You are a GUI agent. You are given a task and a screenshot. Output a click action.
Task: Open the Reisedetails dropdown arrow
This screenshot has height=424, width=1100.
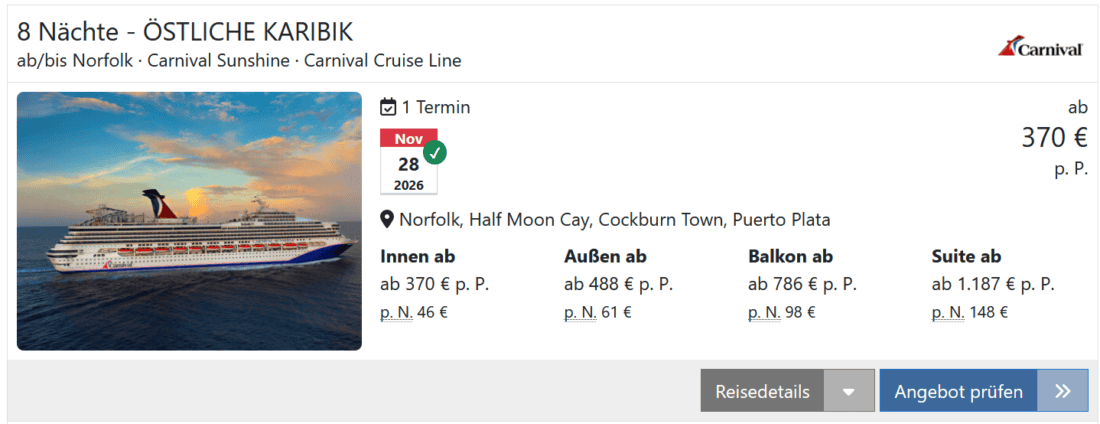(x=849, y=391)
